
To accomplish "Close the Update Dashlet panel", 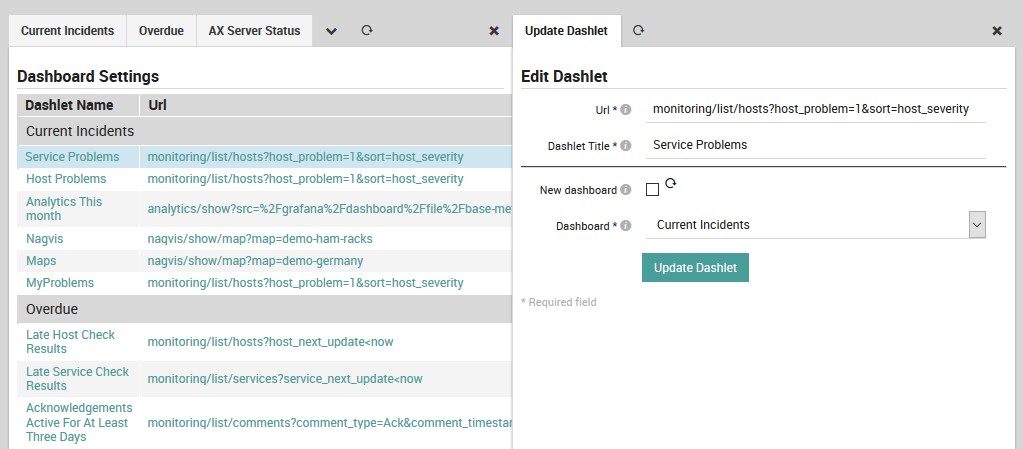I will coord(997,31).
